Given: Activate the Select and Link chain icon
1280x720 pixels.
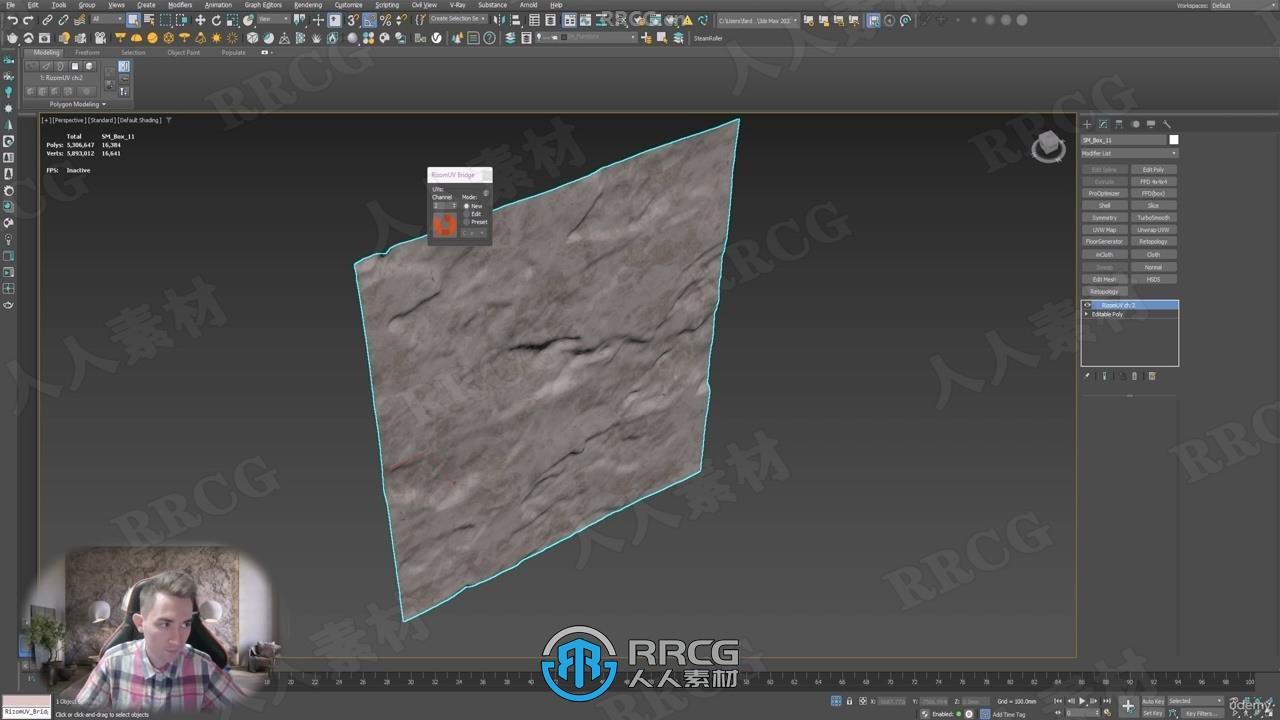Looking at the screenshot, I should 47,20.
